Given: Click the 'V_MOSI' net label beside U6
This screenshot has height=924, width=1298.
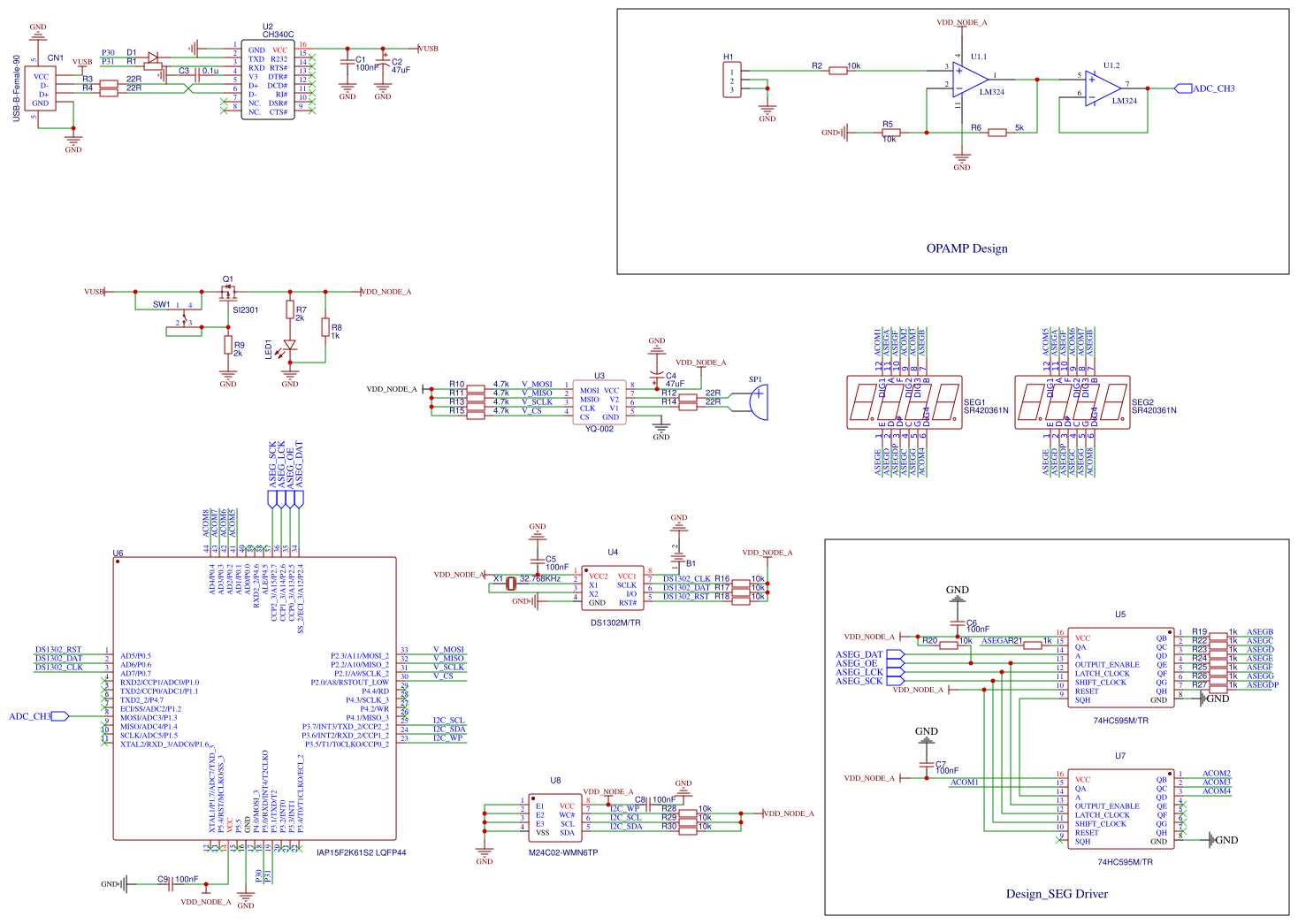Looking at the screenshot, I should coord(448,650).
